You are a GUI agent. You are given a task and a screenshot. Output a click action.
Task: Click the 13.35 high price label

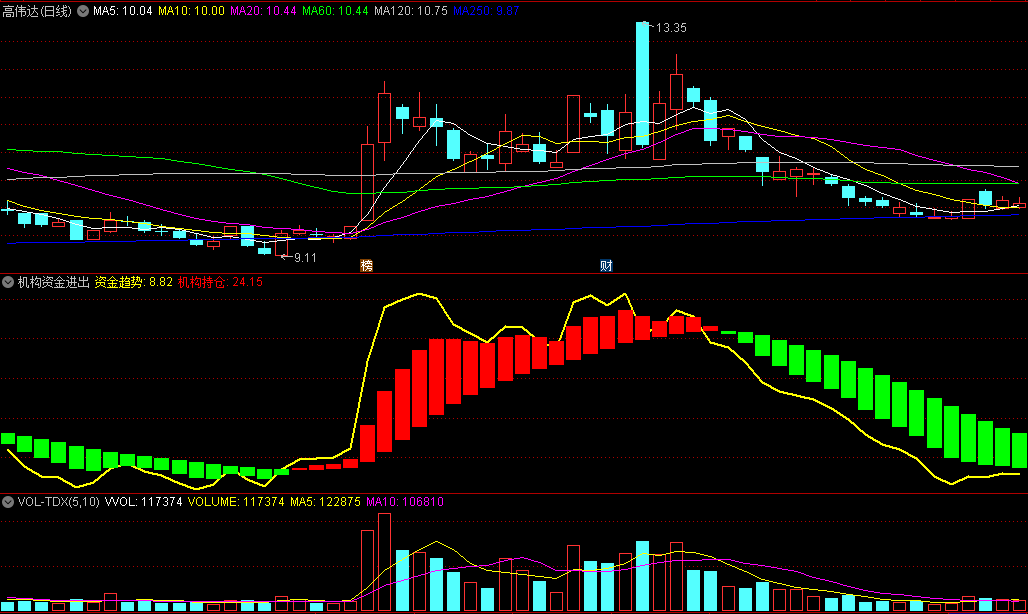click(x=671, y=28)
